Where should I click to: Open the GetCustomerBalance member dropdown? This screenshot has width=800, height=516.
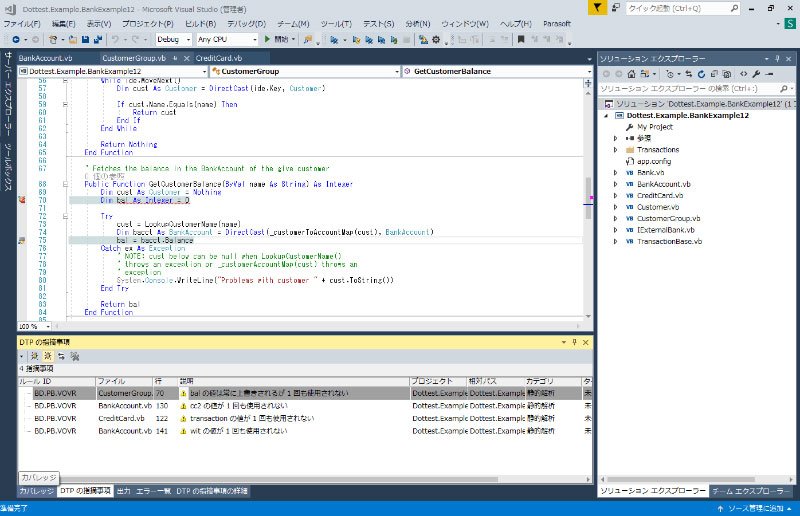pyautogui.click(x=497, y=71)
